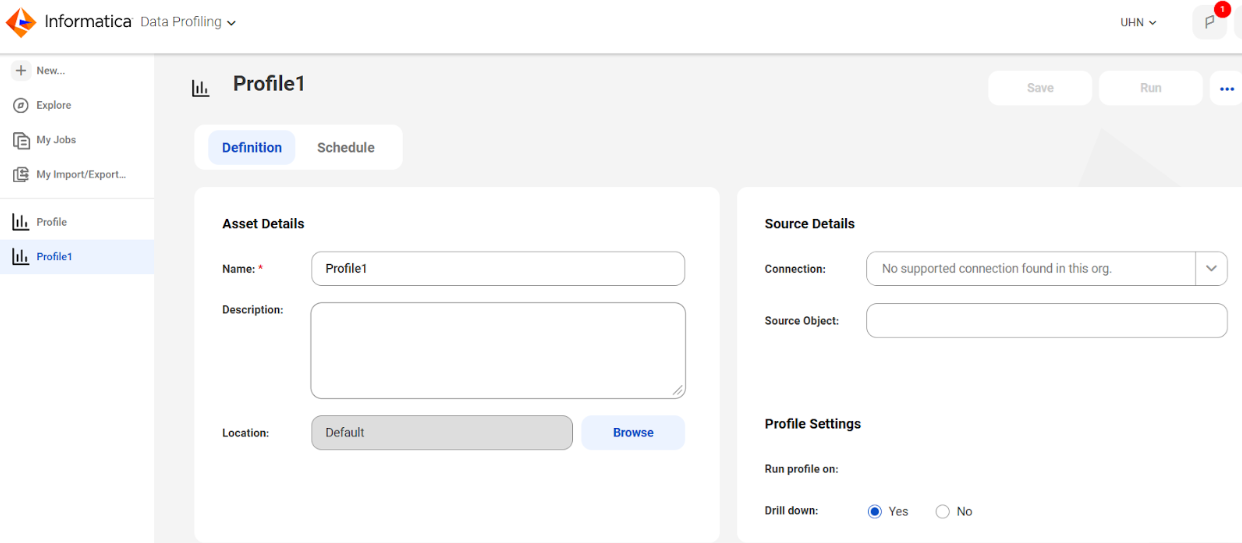Click the Run profile on label

[802, 469]
